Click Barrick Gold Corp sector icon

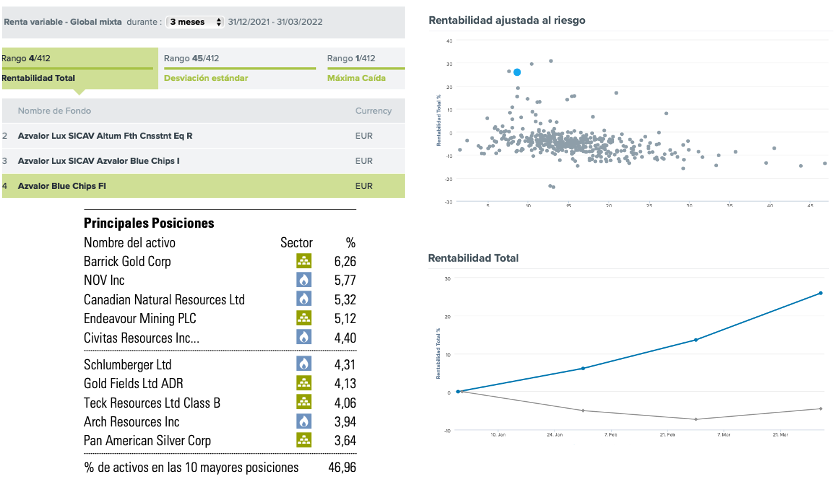pos(303,261)
